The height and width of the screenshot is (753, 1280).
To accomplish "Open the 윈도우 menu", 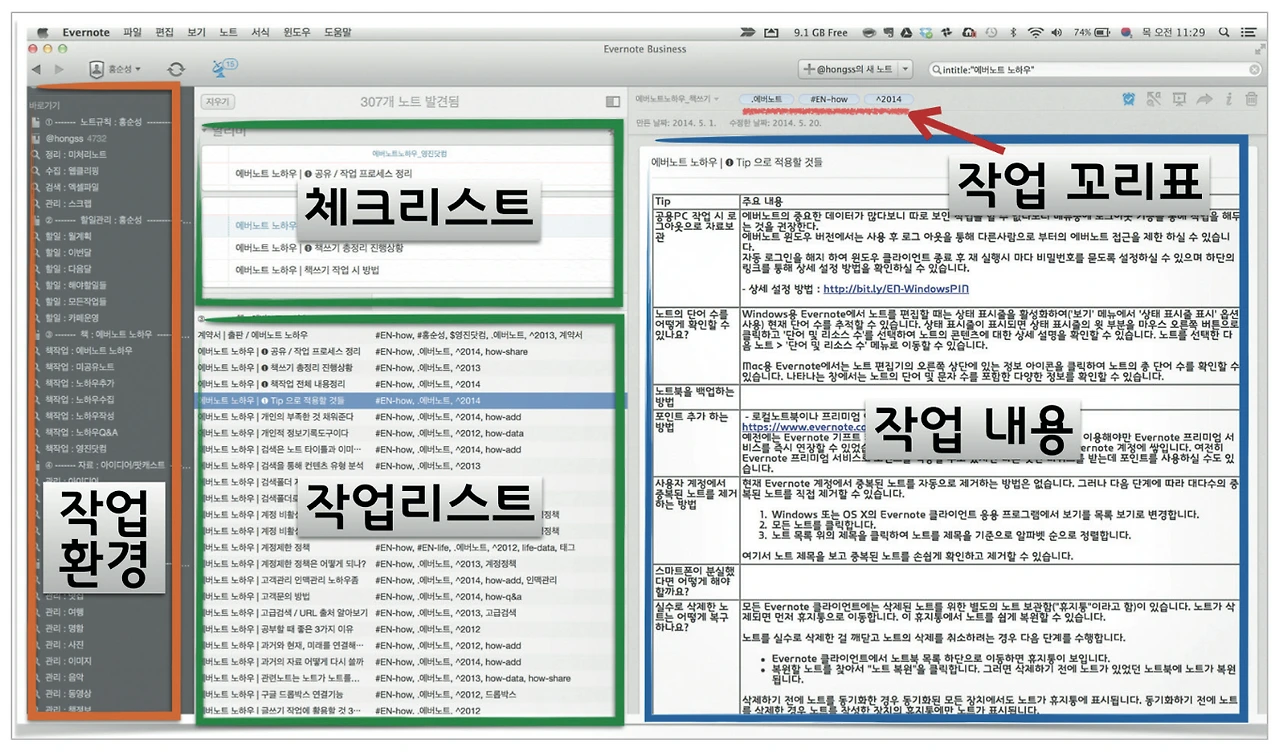I will pyautogui.click(x=297, y=32).
